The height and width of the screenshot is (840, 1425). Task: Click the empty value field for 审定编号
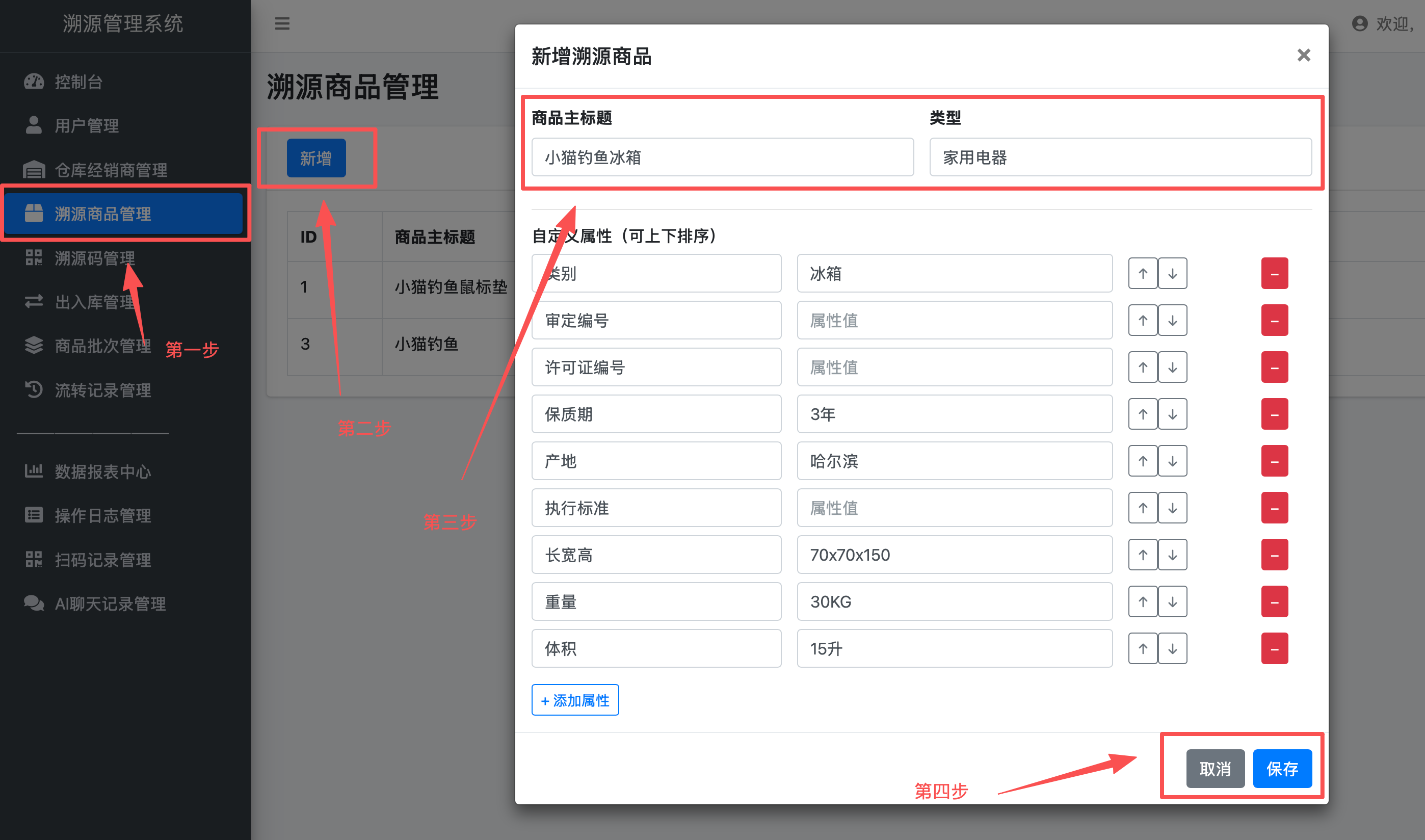(954, 321)
